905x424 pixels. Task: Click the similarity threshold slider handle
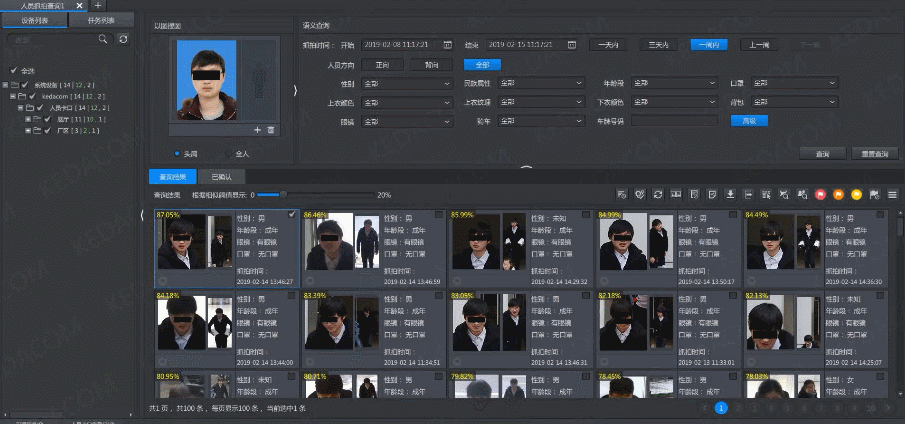click(x=283, y=195)
